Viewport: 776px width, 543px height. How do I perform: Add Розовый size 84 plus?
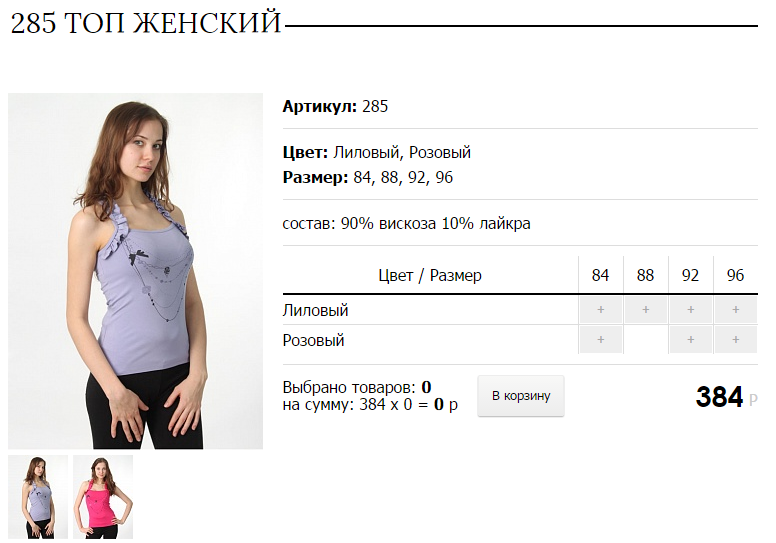pos(600,340)
